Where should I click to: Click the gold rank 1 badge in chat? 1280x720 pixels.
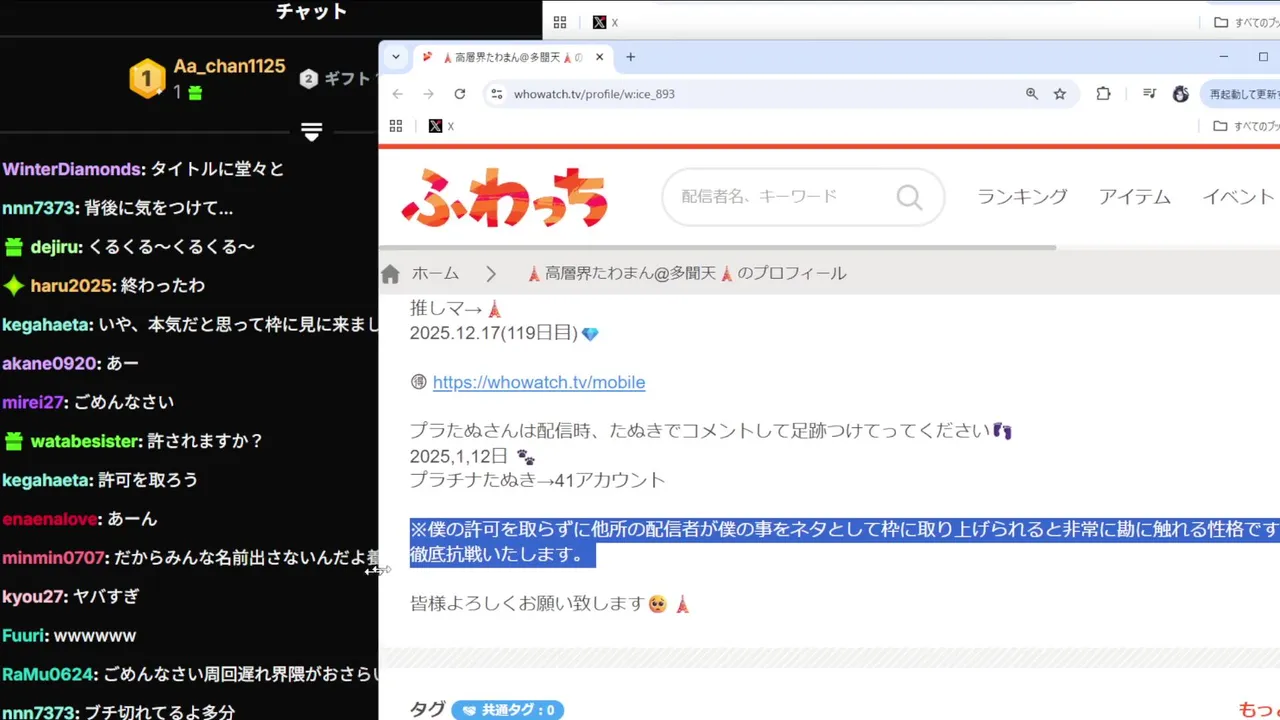pos(147,78)
